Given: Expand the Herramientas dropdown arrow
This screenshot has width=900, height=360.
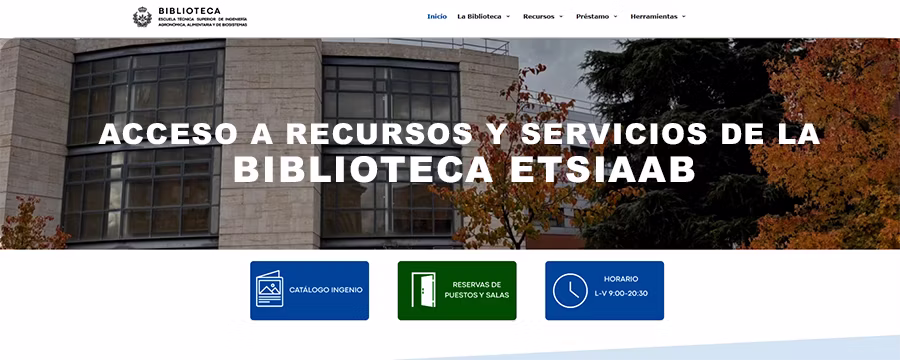Looking at the screenshot, I should tap(684, 17).
